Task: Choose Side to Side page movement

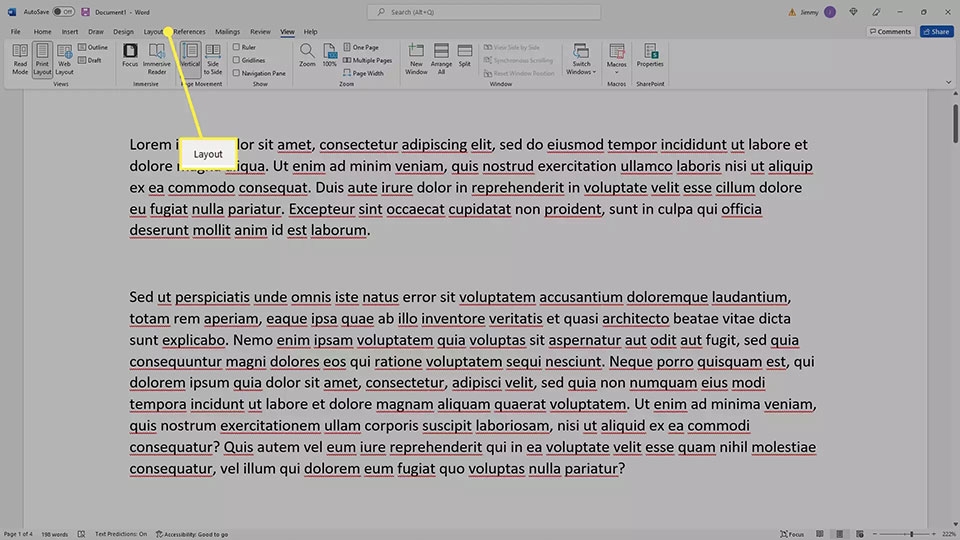Action: click(x=212, y=59)
